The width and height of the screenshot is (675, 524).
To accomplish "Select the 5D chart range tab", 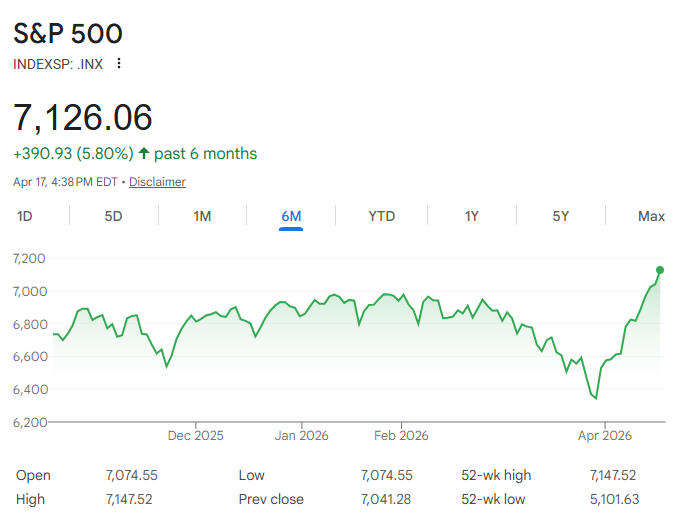I will pos(114,216).
